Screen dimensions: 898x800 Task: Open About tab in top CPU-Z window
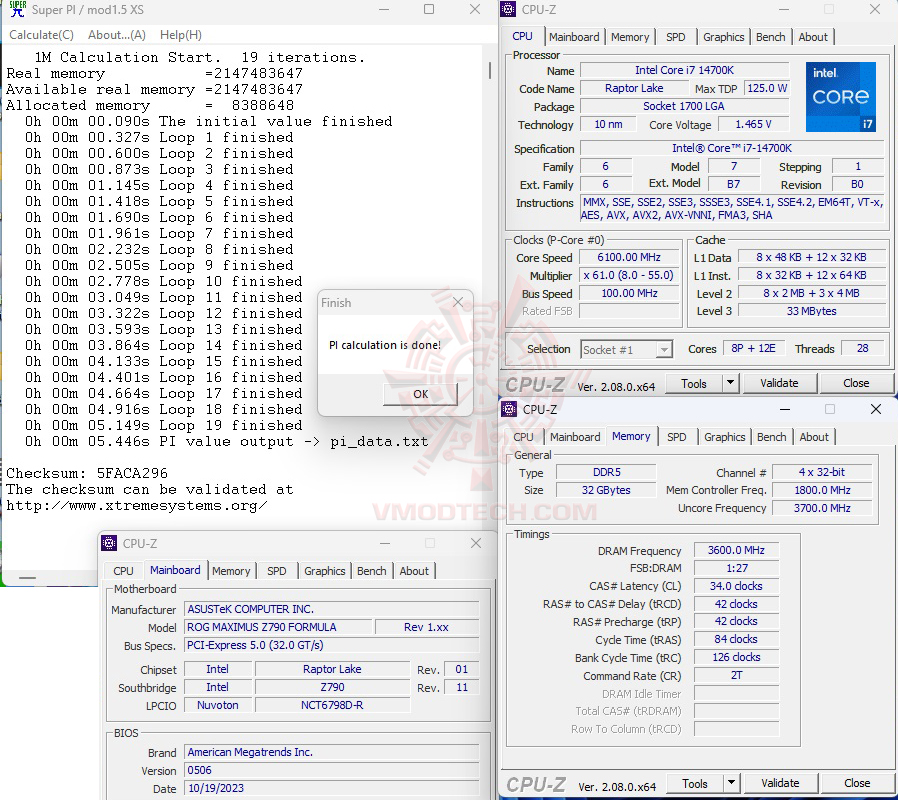813,37
